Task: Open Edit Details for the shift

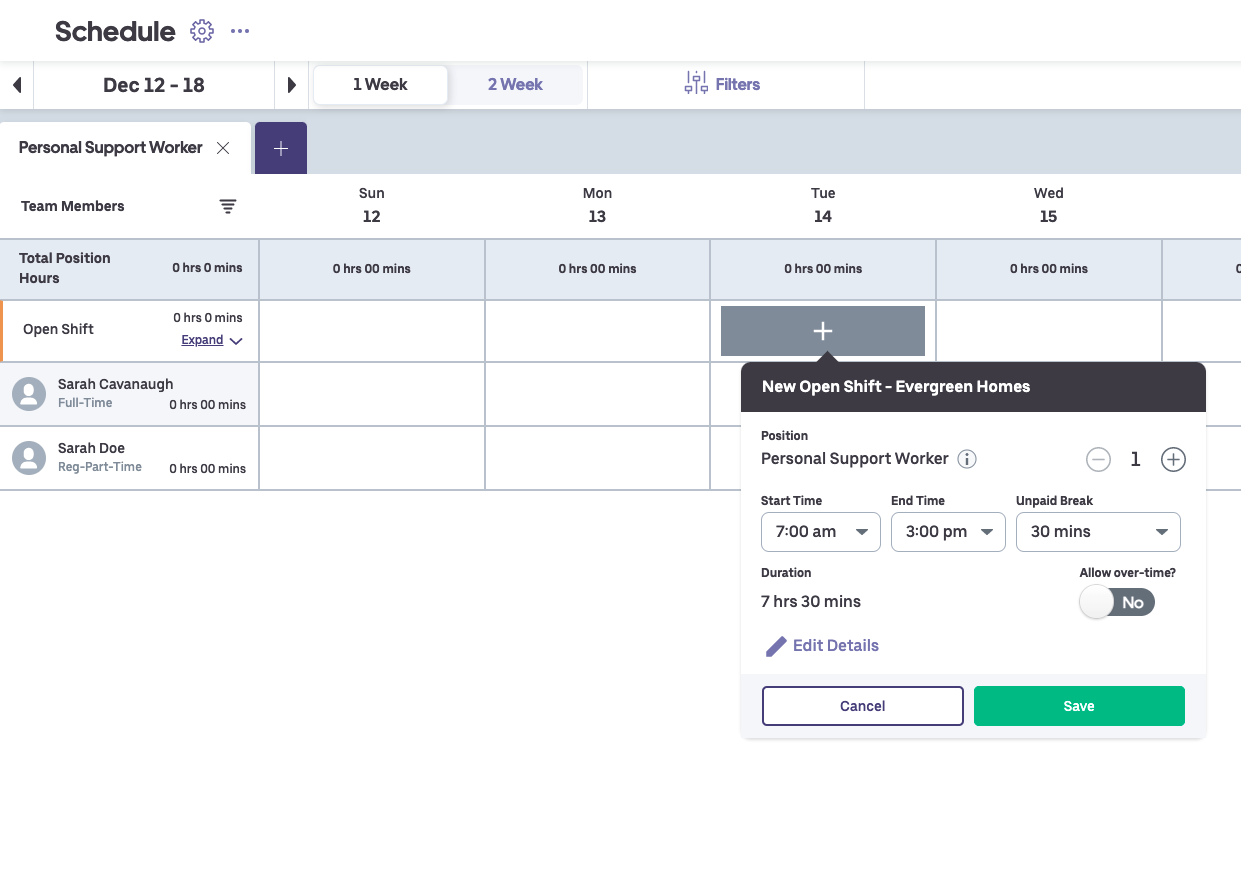Action: coord(822,646)
